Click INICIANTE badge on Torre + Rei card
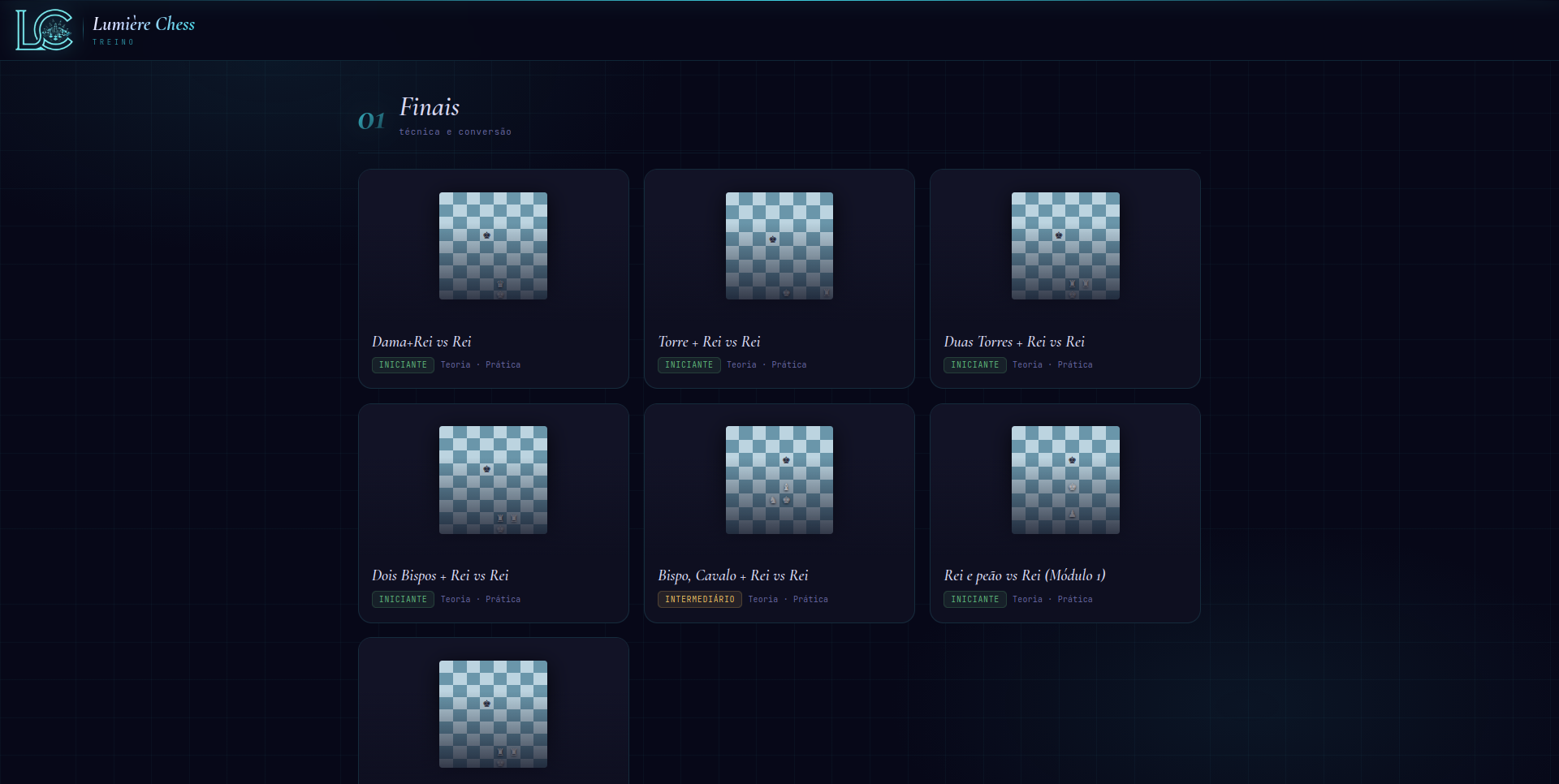Viewport: 1559px width, 784px height. coord(689,365)
